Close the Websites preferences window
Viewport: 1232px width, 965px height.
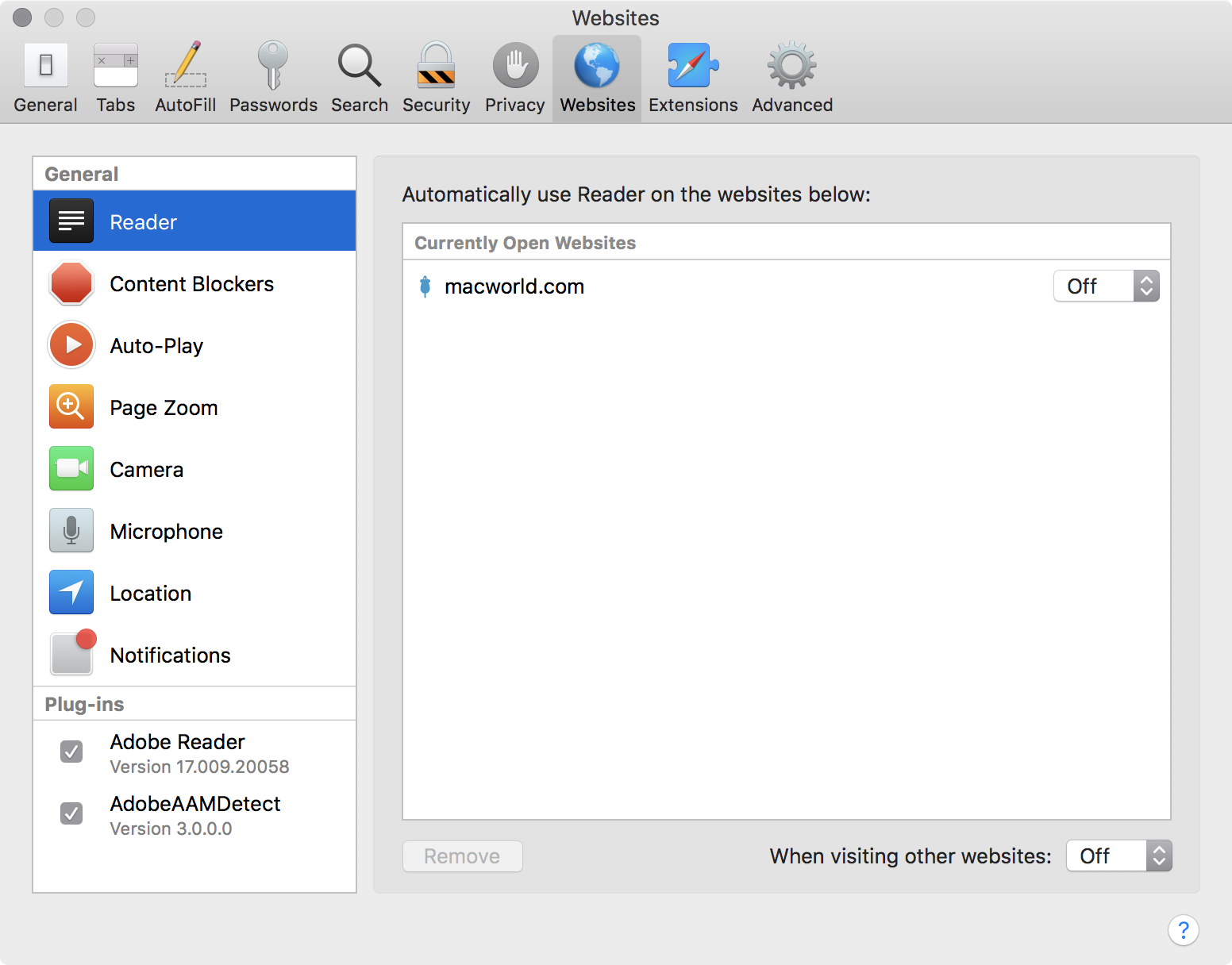pyautogui.click(x=22, y=17)
